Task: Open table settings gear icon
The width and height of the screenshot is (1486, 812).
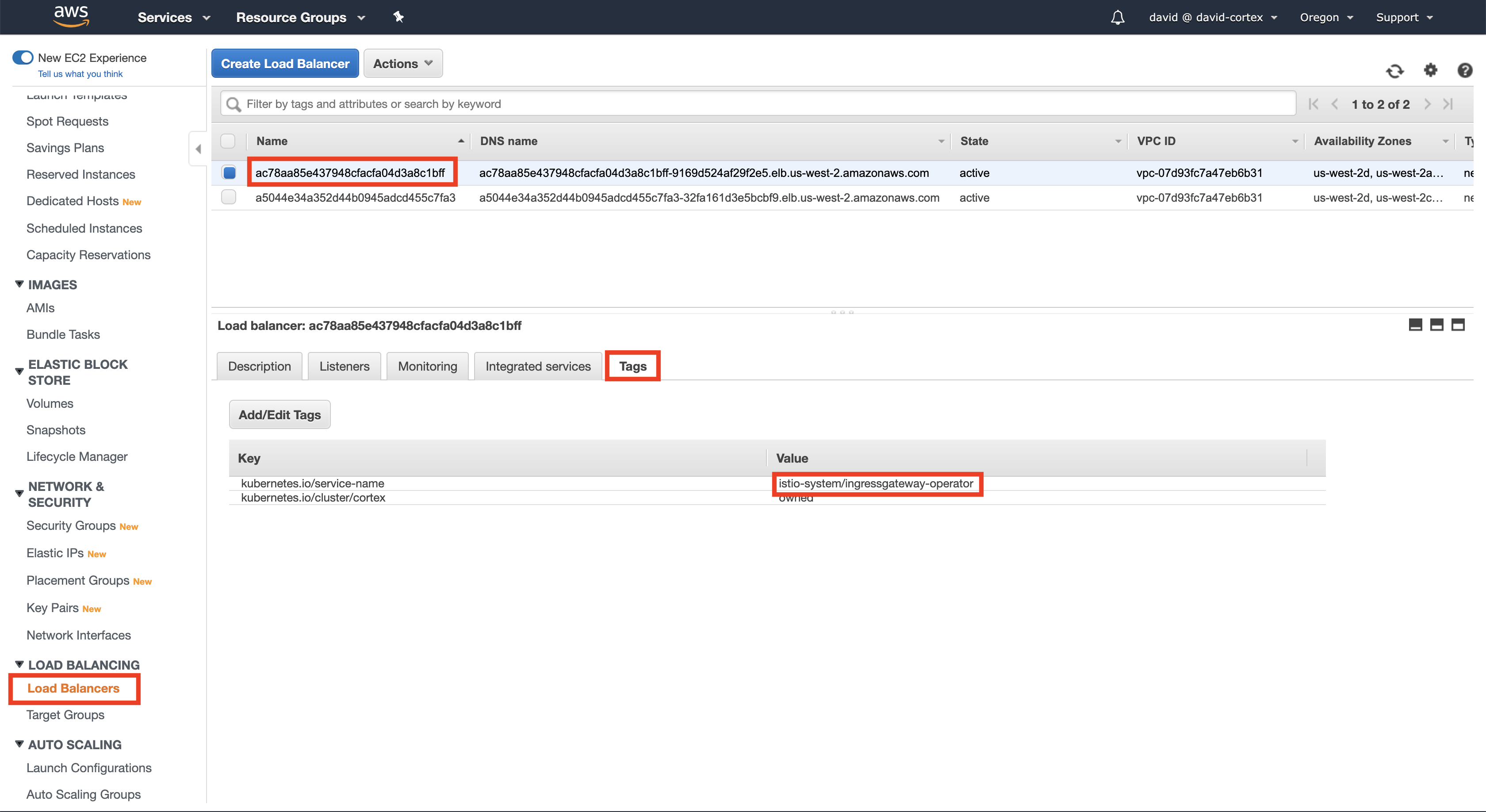Action: [x=1431, y=70]
